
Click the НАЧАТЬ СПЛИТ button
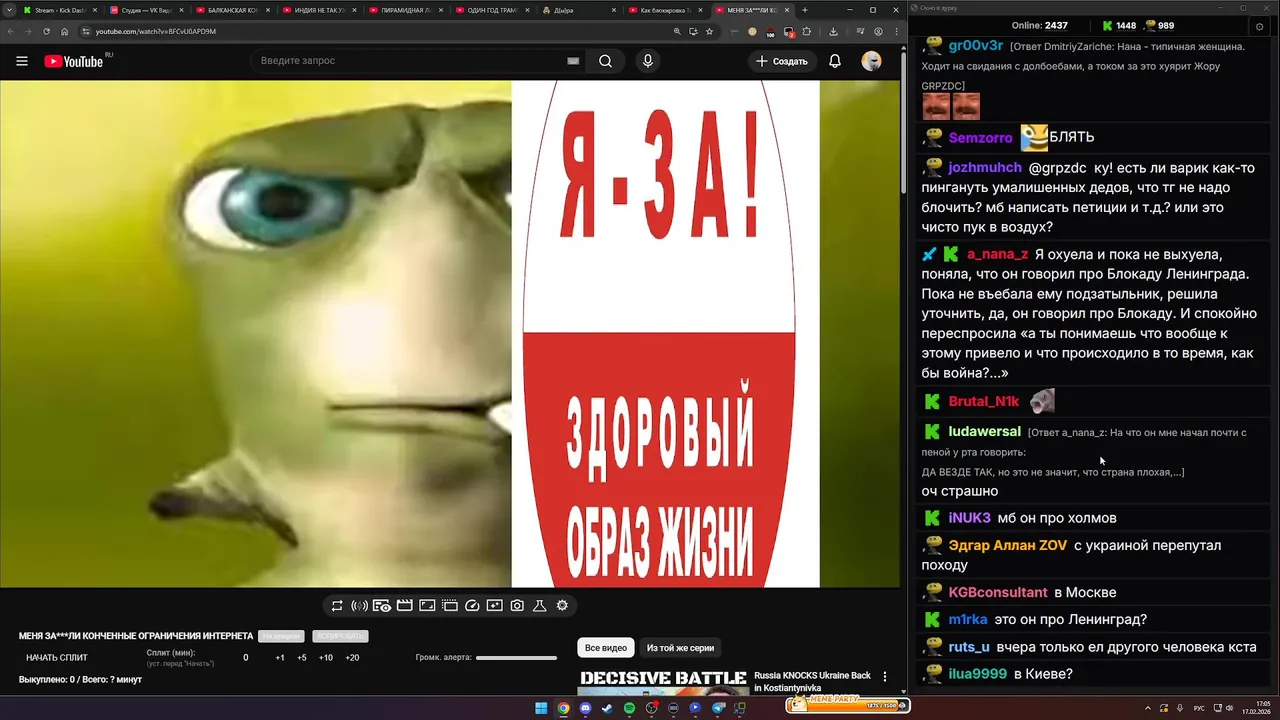57,658
